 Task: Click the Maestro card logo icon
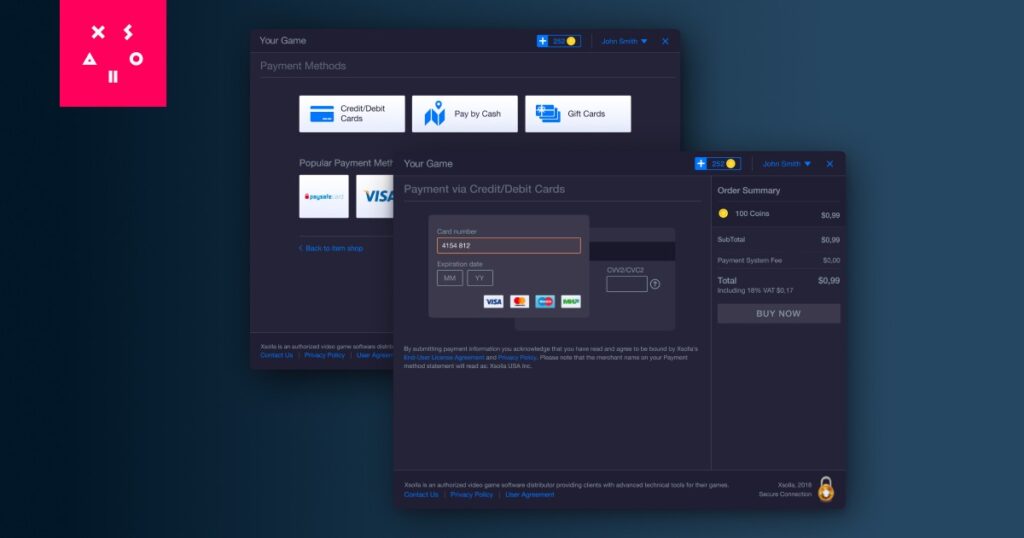[x=545, y=302]
